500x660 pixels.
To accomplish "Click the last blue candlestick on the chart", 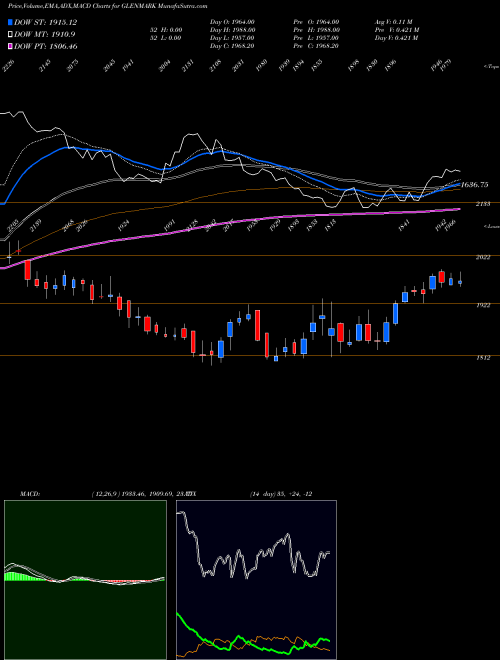I will pos(460,282).
